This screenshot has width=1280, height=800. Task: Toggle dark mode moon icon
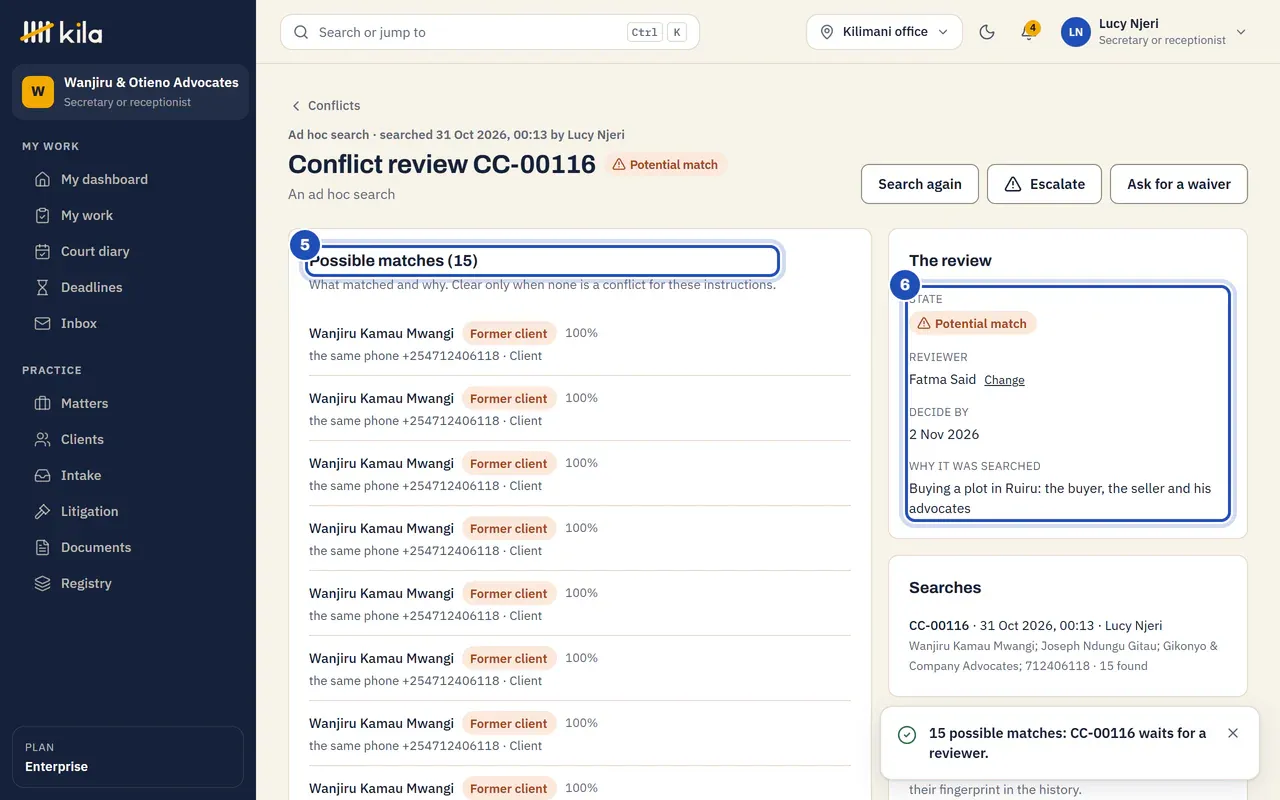pyautogui.click(x=987, y=32)
